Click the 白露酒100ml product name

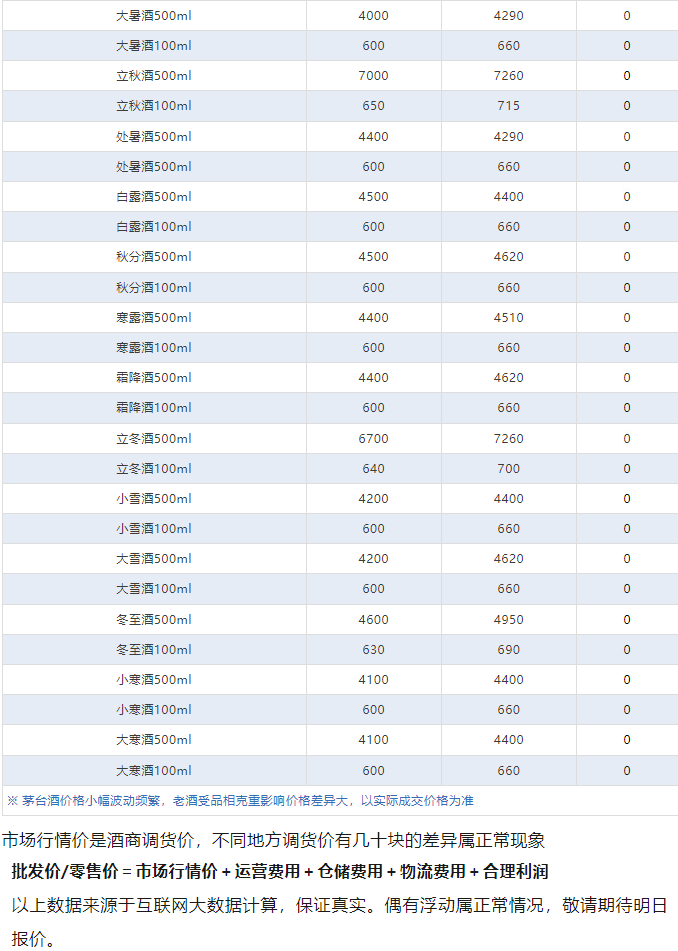154,226
